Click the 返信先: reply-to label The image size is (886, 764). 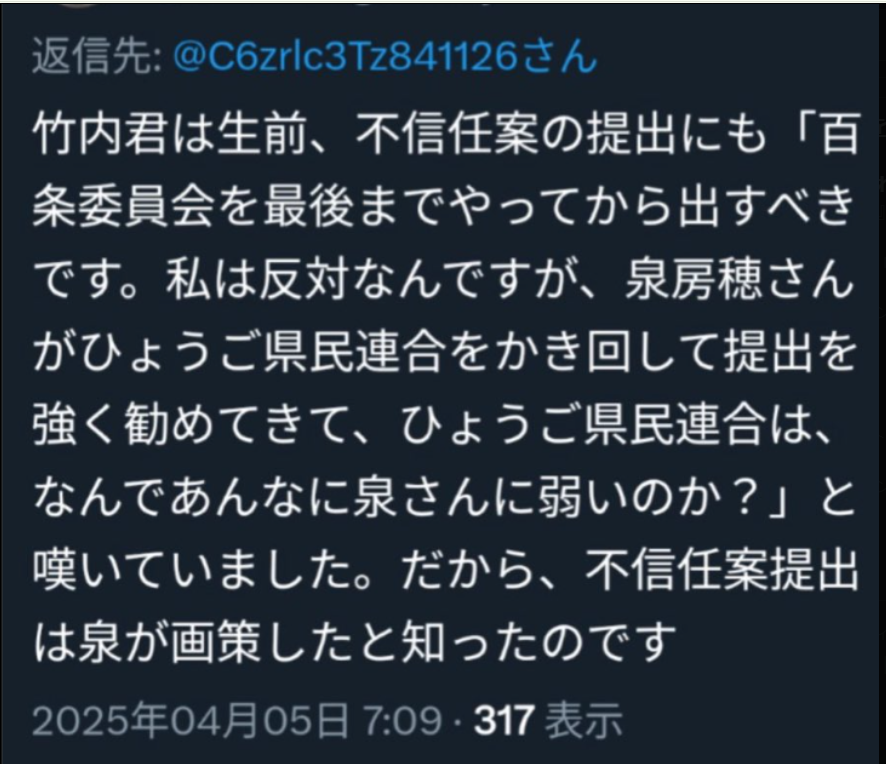(97, 58)
